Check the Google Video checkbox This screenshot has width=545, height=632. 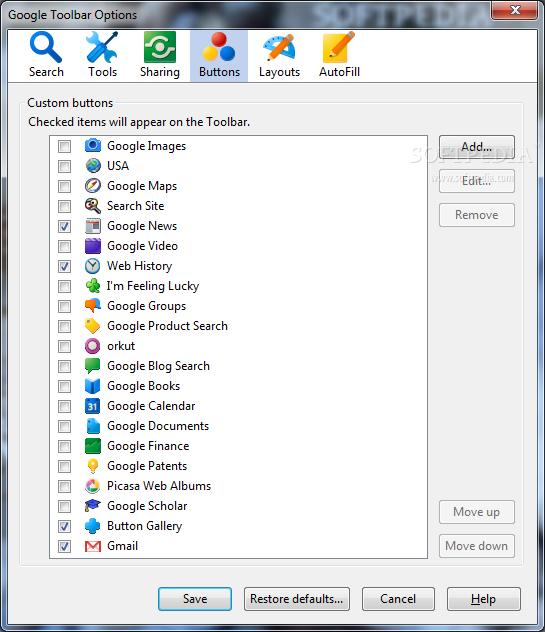(x=64, y=246)
